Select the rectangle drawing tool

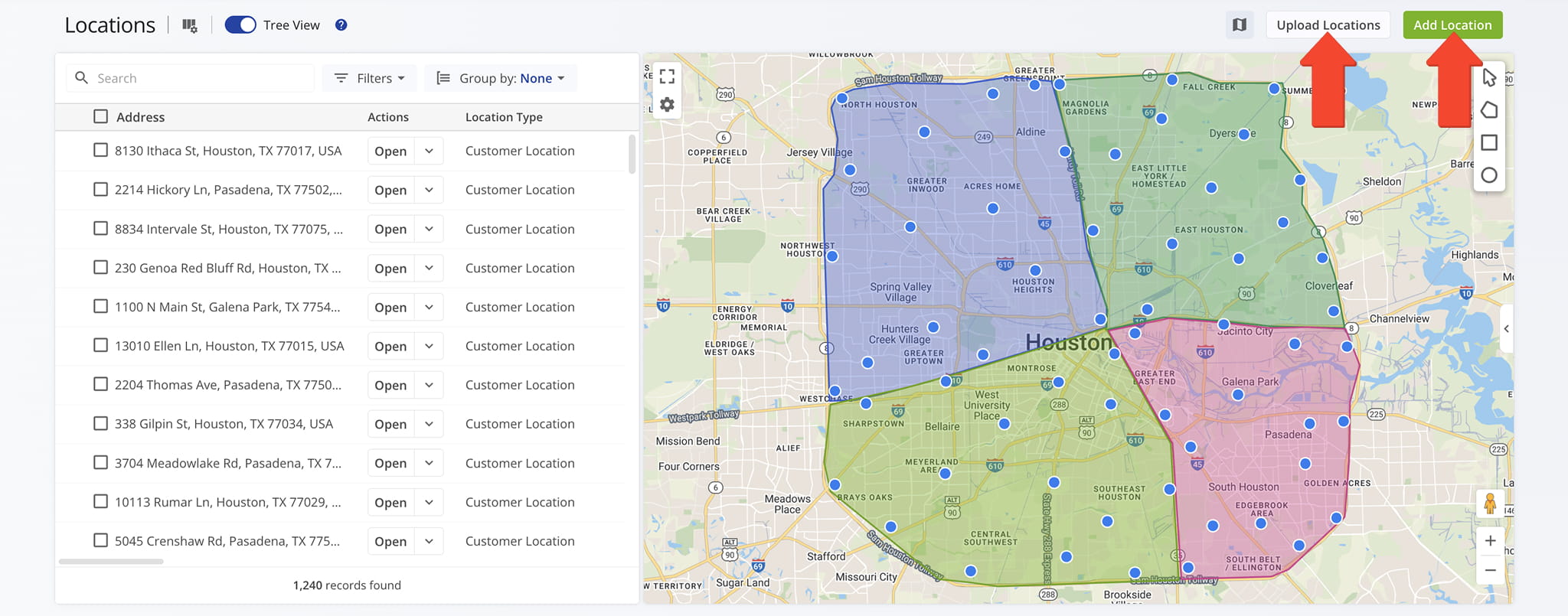1489,143
